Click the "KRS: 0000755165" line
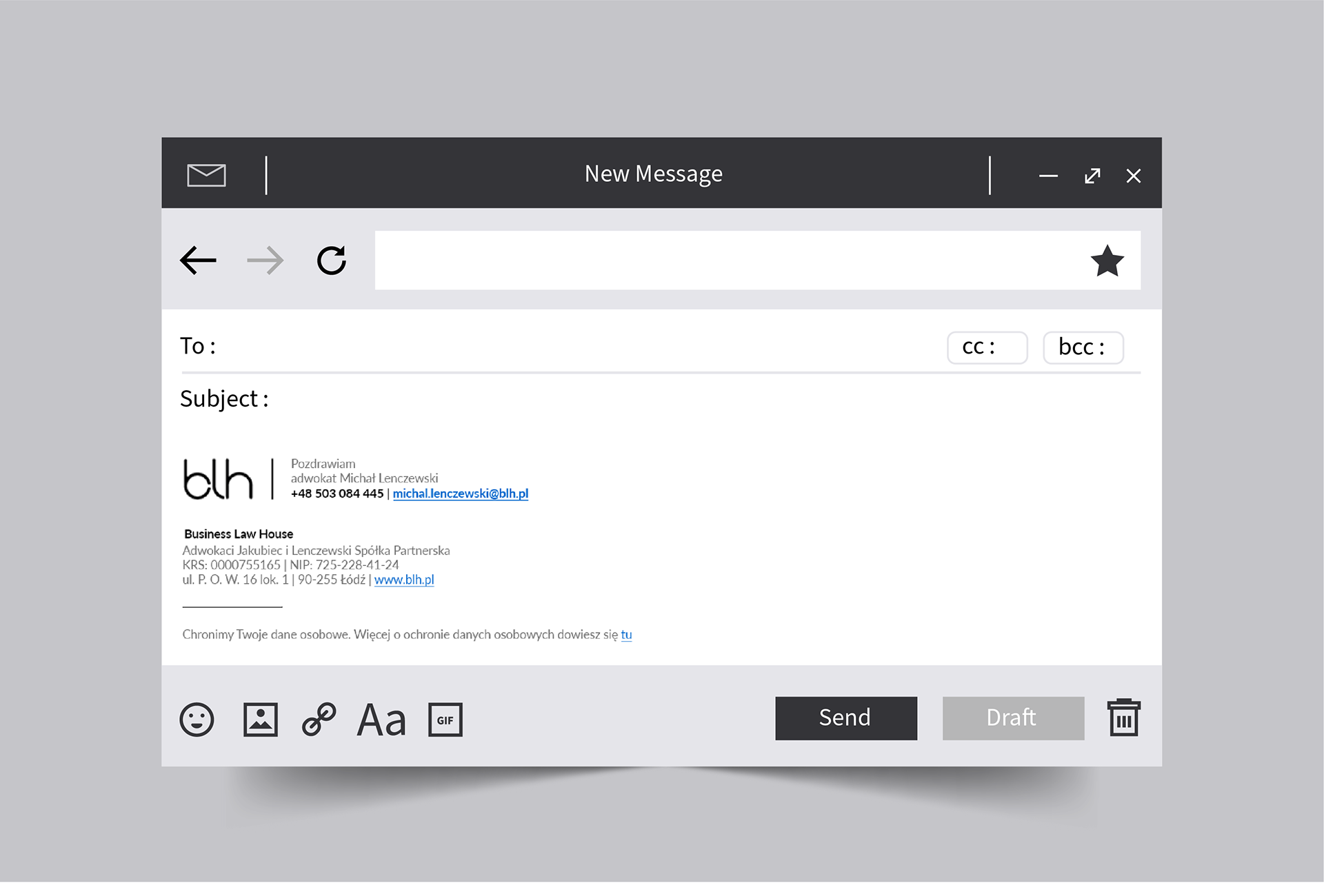This screenshot has width=1324, height=896. coord(231,564)
